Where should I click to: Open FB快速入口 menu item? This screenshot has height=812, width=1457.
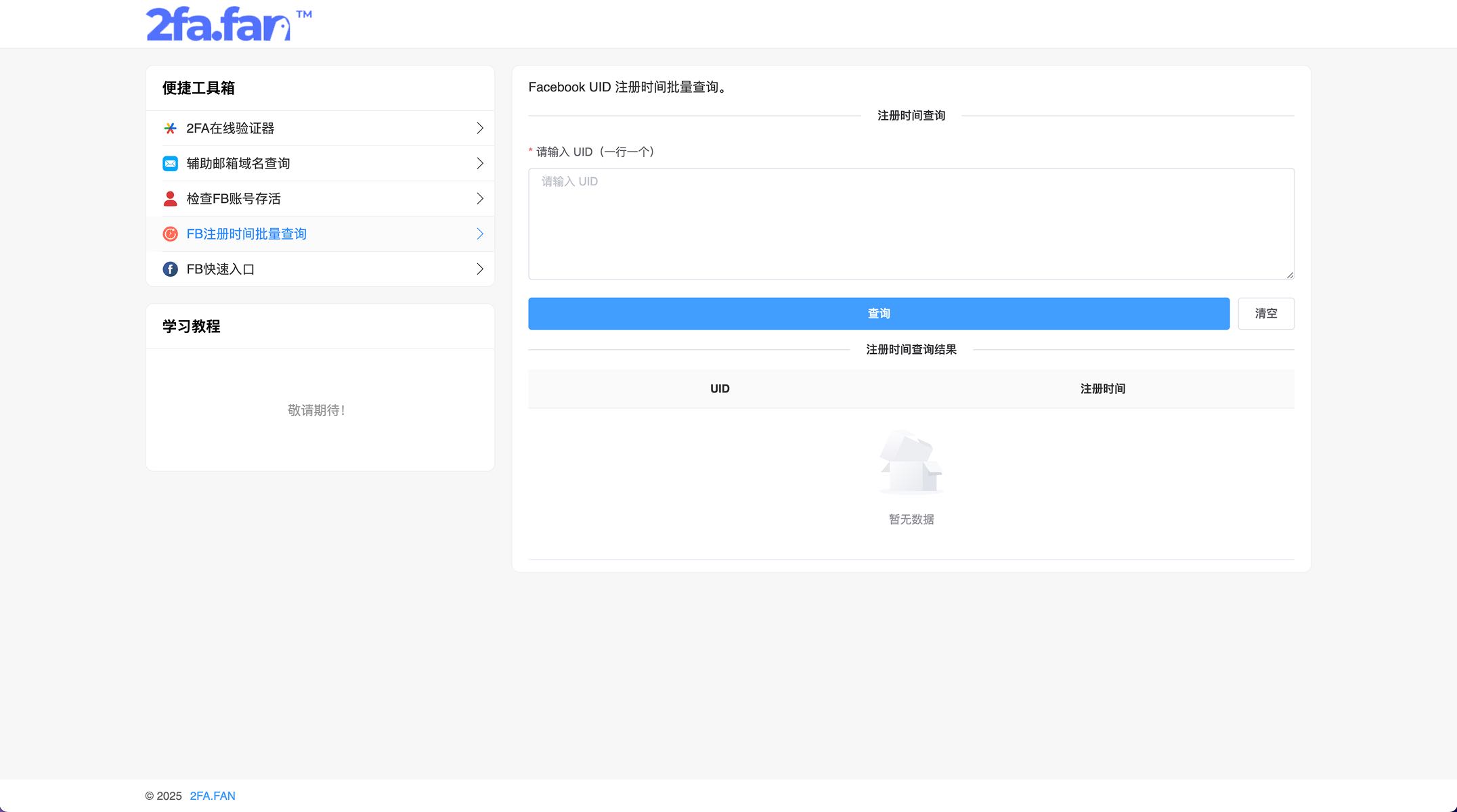320,269
